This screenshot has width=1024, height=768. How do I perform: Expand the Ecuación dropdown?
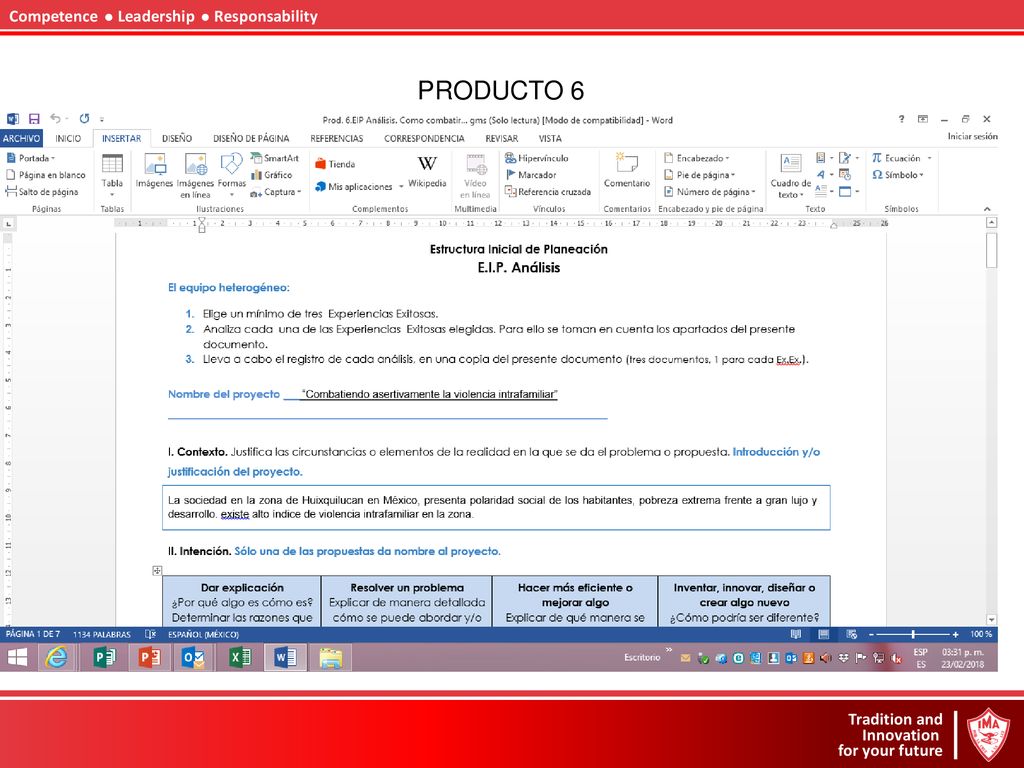click(x=929, y=158)
